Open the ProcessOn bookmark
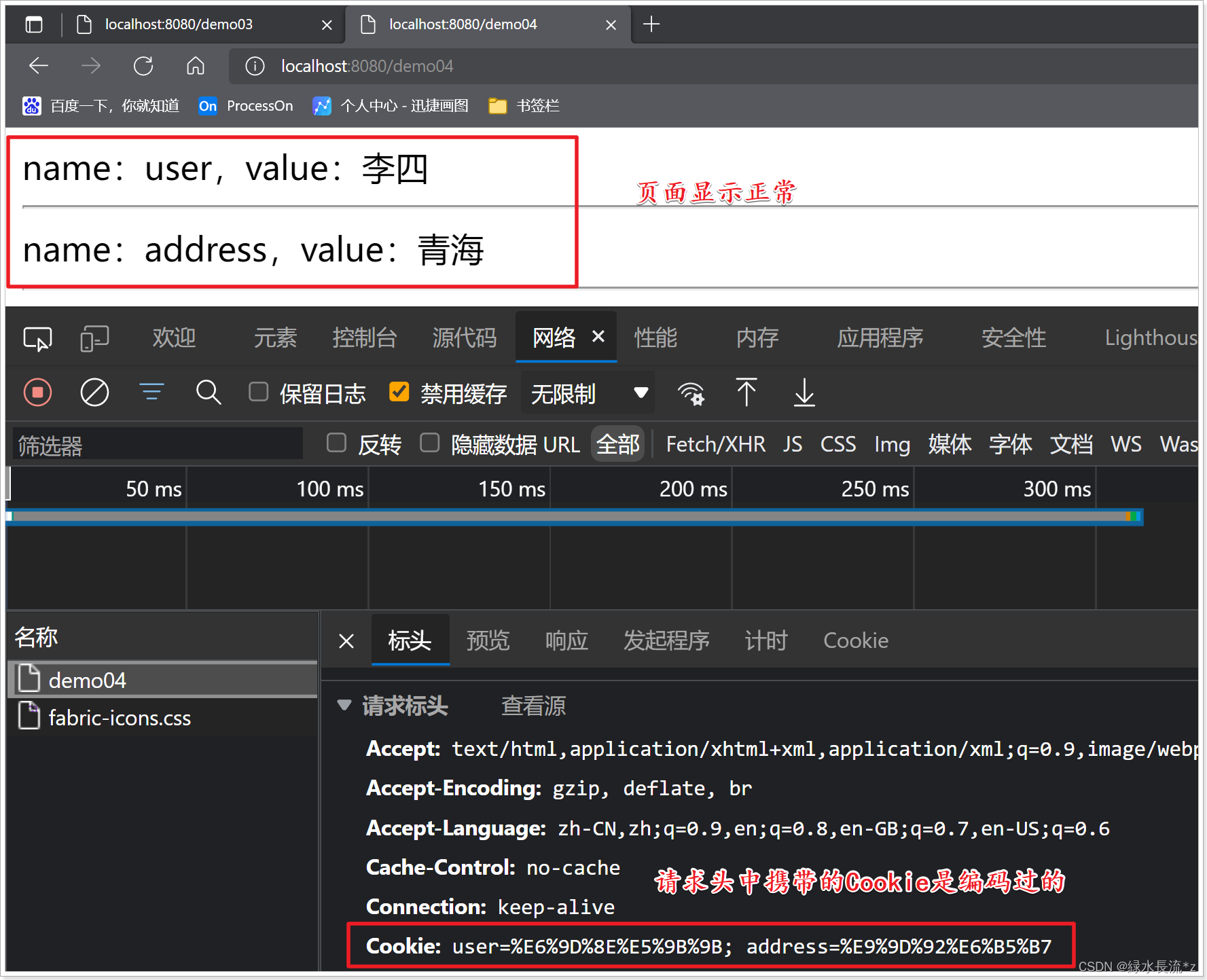Image resolution: width=1207 pixels, height=980 pixels. pos(246,106)
